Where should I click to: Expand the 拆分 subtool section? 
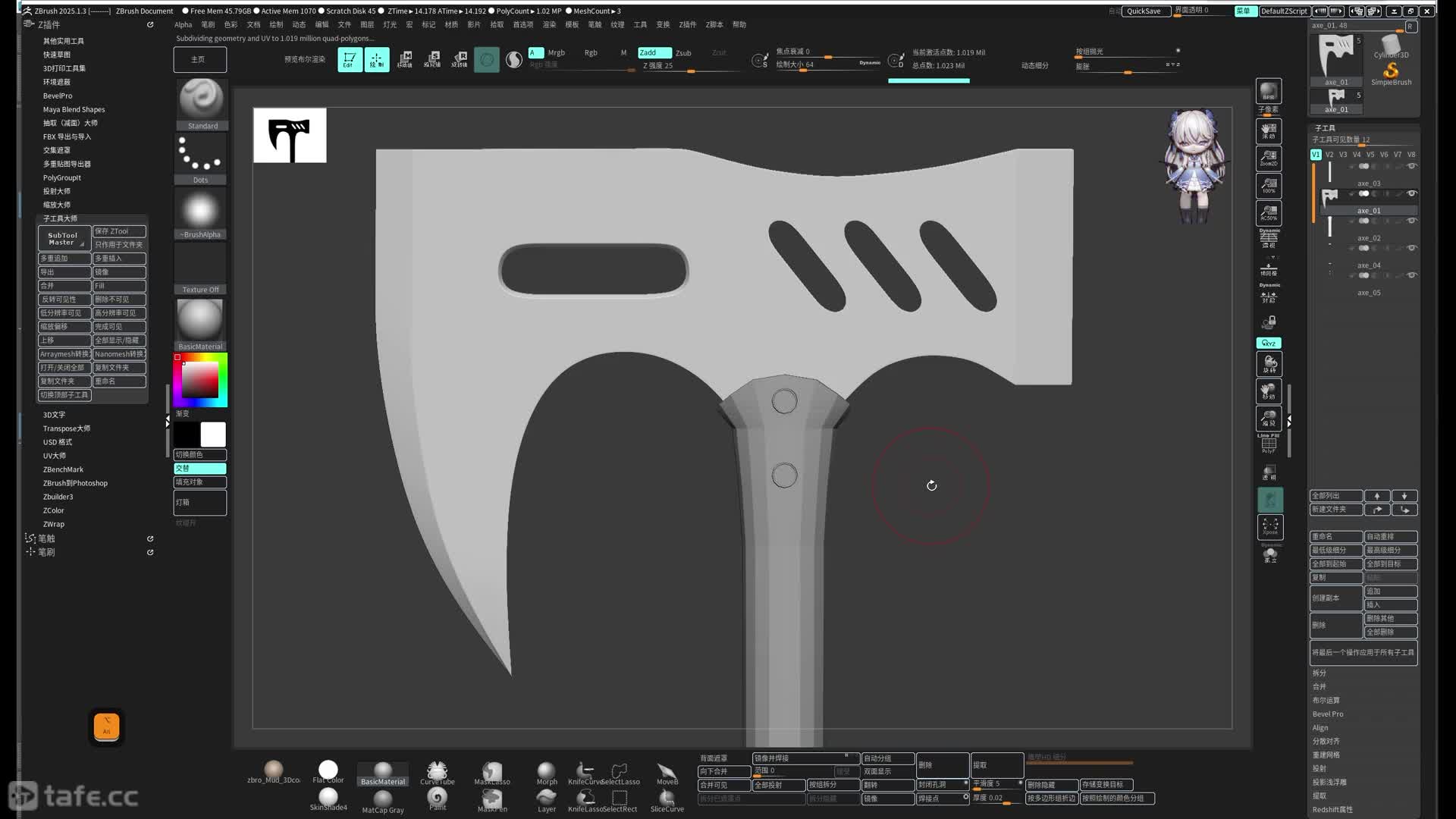coord(1319,673)
